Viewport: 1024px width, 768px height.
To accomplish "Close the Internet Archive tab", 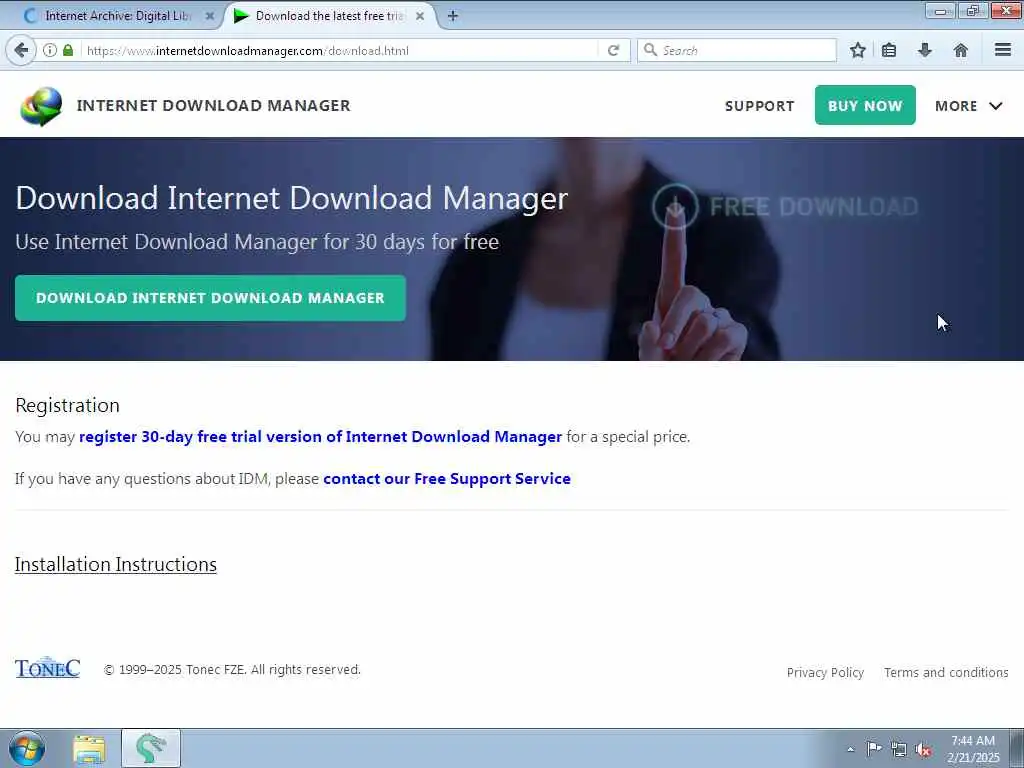I will (x=210, y=16).
